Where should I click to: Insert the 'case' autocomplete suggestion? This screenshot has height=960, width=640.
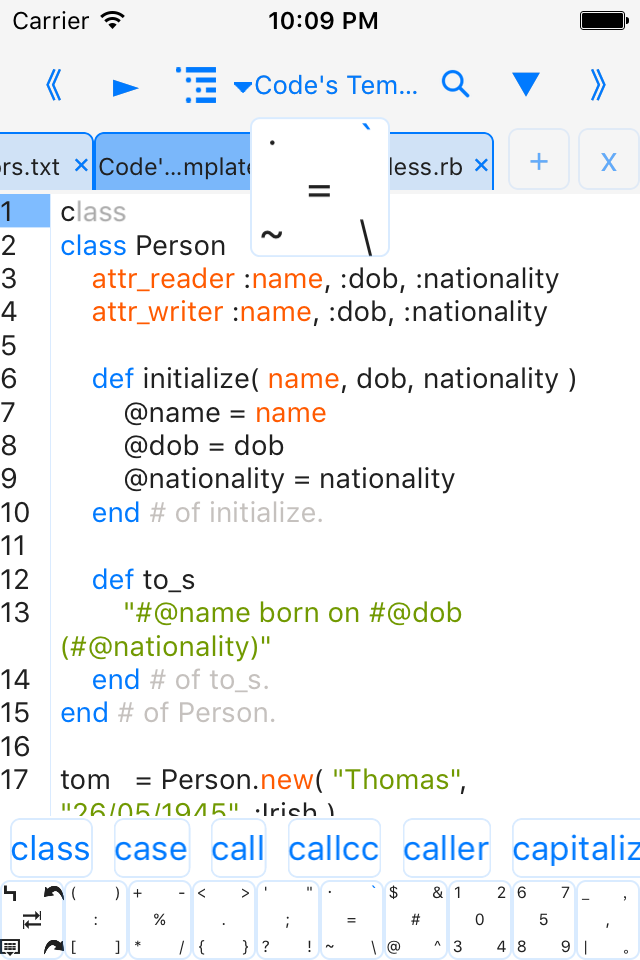151,848
